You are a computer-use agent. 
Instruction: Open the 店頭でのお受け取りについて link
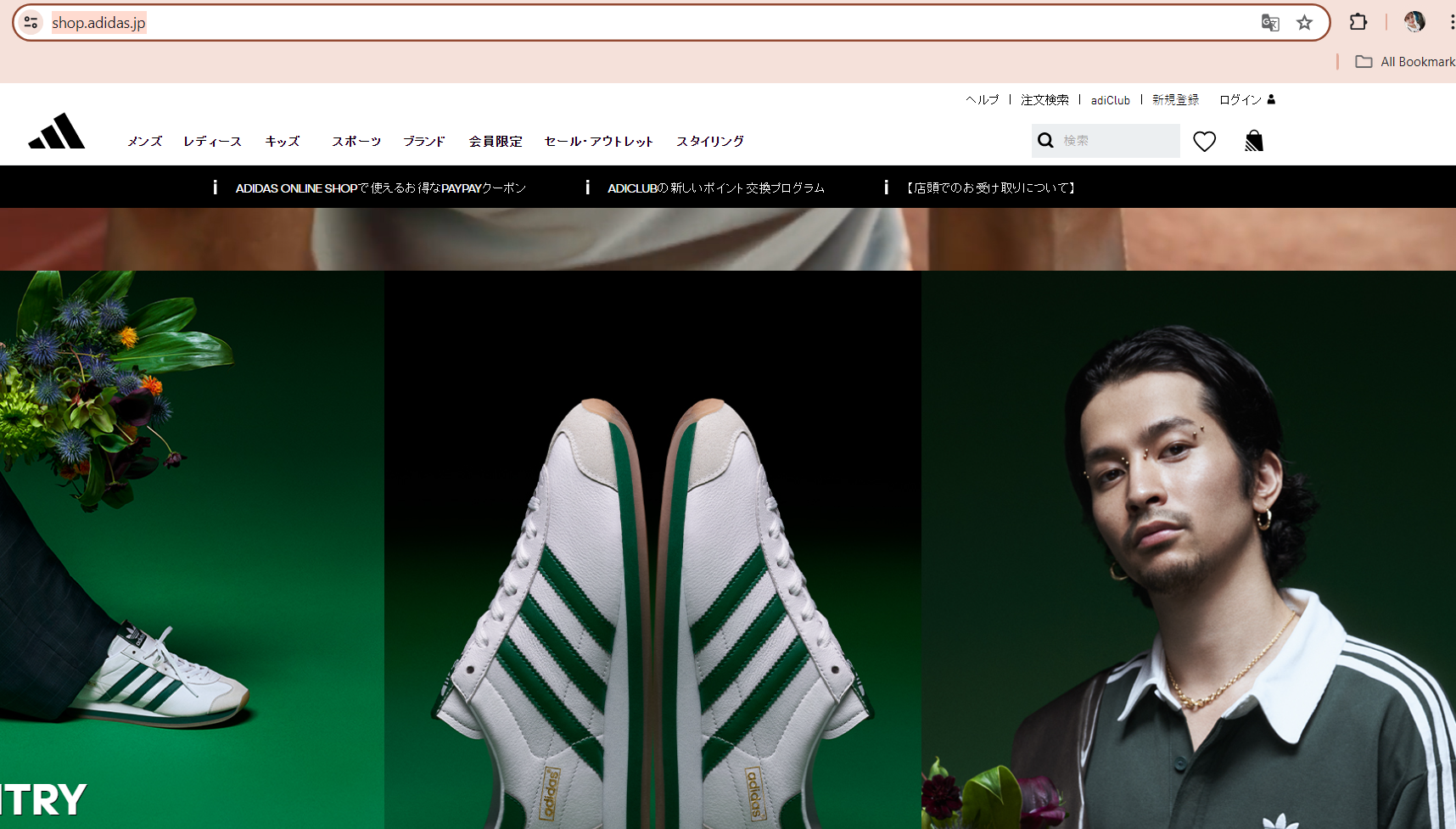(991, 188)
